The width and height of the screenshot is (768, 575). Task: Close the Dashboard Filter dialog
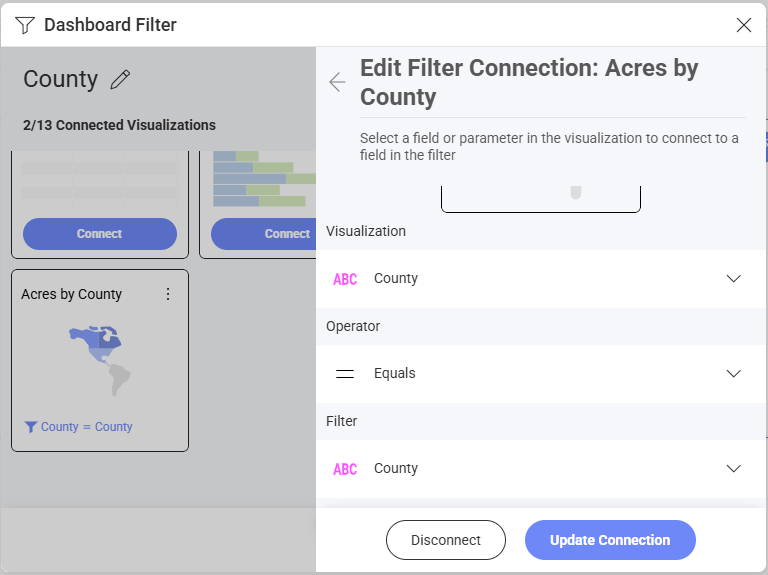point(743,25)
